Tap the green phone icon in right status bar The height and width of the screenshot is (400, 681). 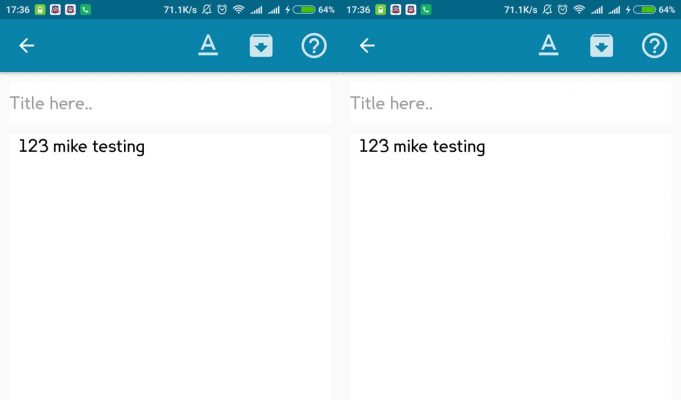pos(426,10)
